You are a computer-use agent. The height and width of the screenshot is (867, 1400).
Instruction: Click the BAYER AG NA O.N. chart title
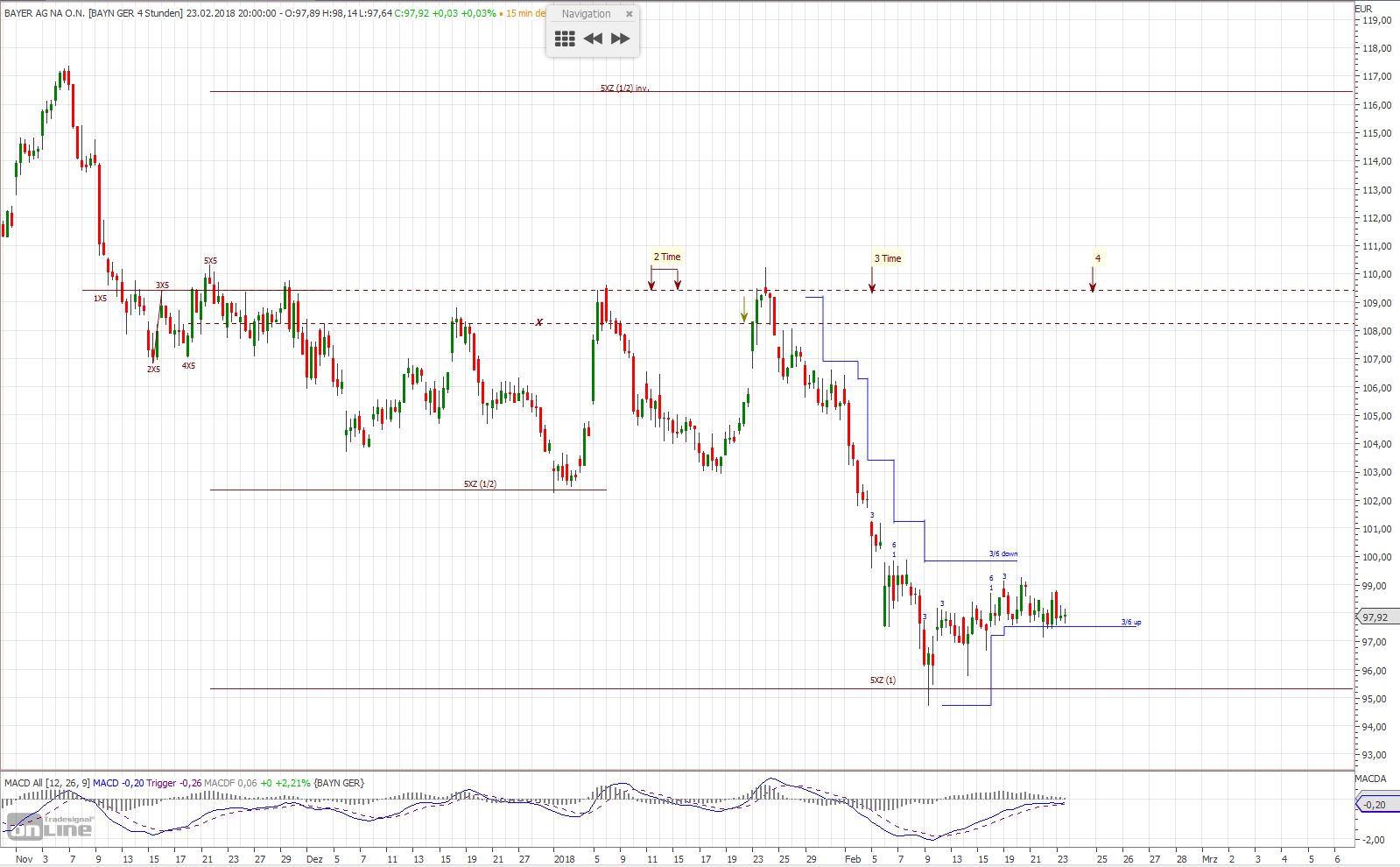tap(44, 13)
